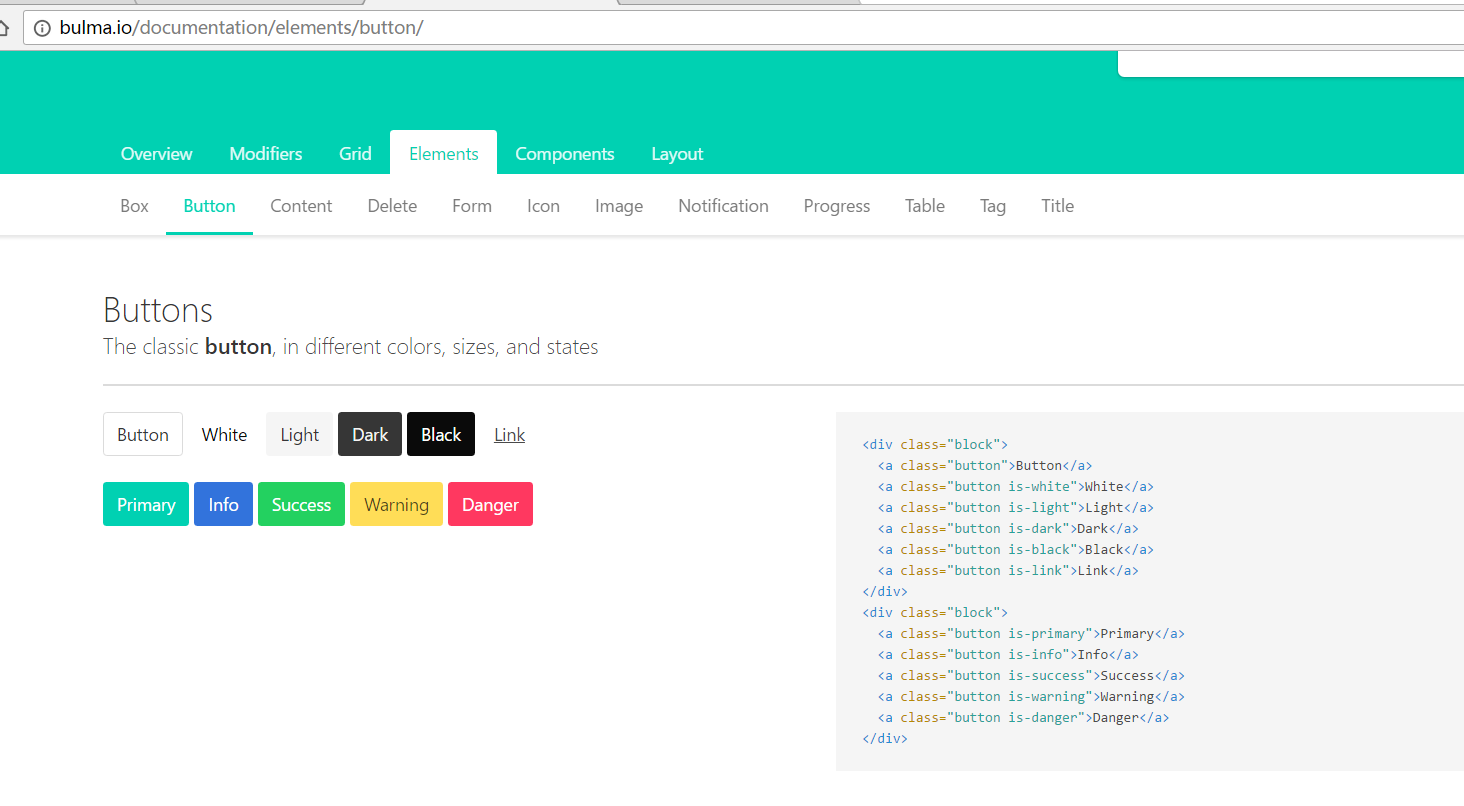Click the yellow Warning button
Viewport: 1464px width, 806px height.
pos(396,504)
